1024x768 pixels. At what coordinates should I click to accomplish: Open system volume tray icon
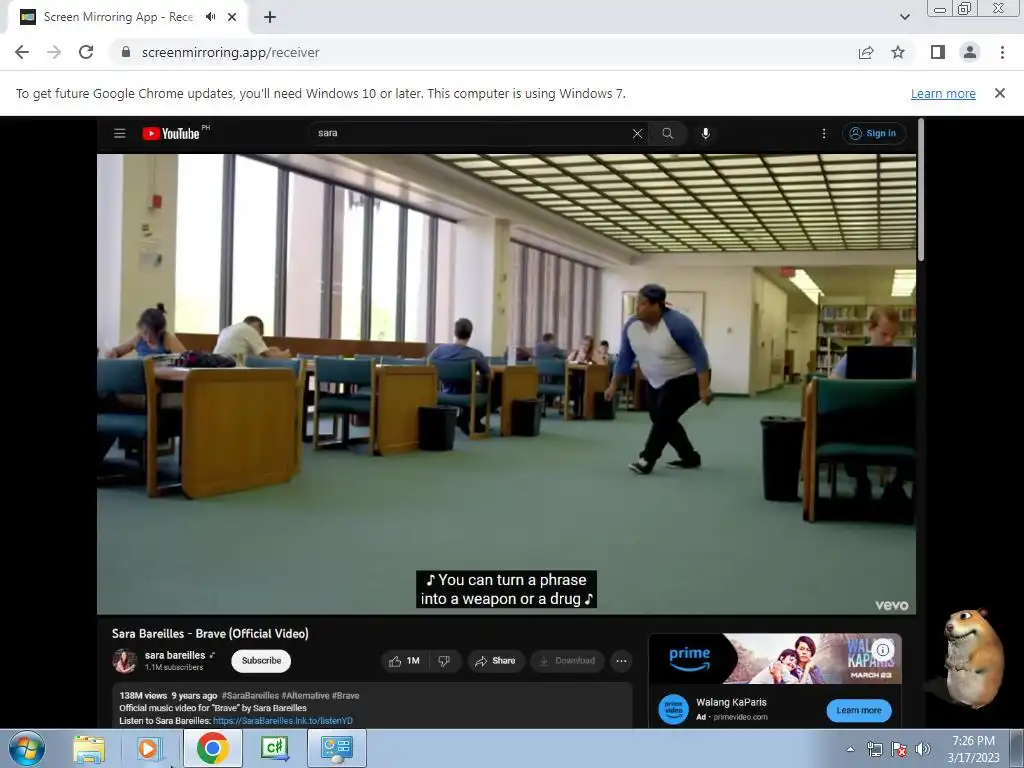pyautogui.click(x=922, y=749)
